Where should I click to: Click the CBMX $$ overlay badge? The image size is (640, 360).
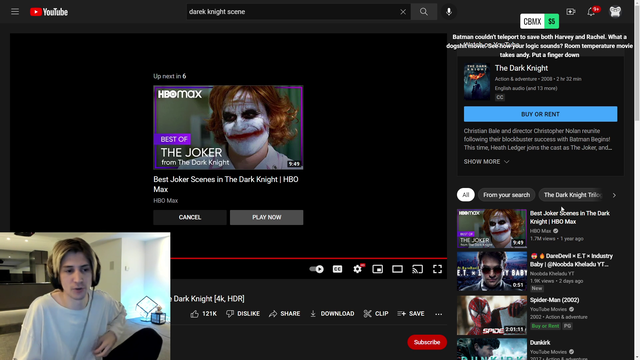[x=540, y=22]
